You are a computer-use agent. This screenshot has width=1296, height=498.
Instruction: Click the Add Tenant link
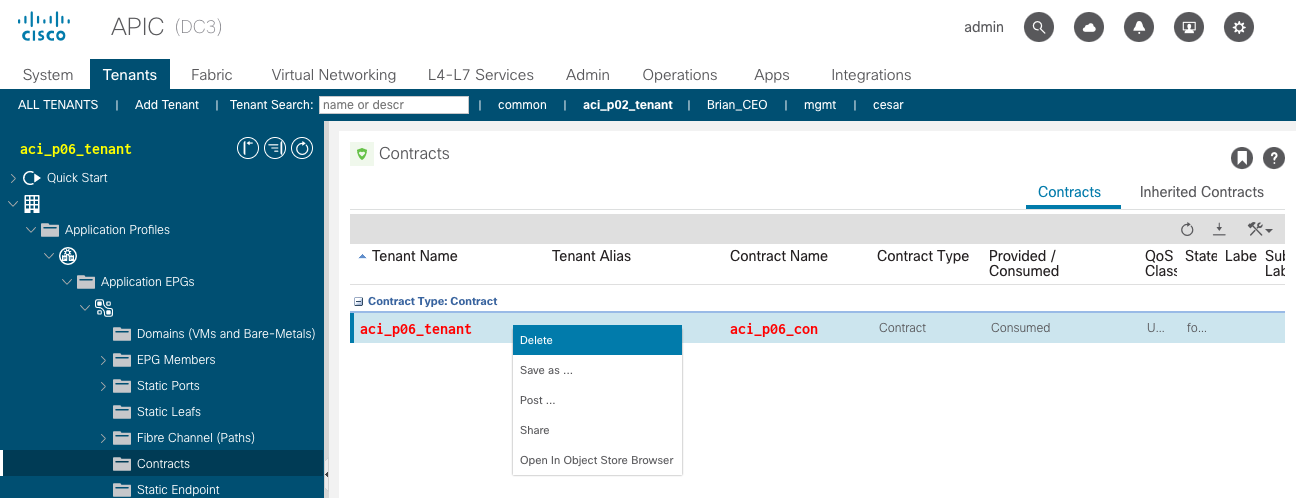[167, 105]
